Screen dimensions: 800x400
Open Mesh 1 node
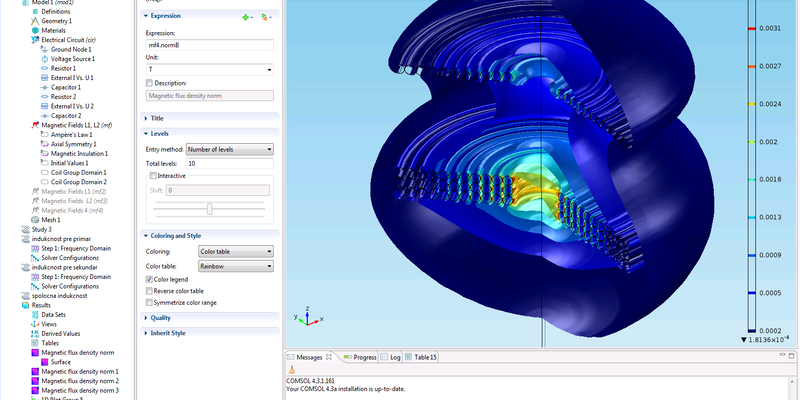[52, 219]
